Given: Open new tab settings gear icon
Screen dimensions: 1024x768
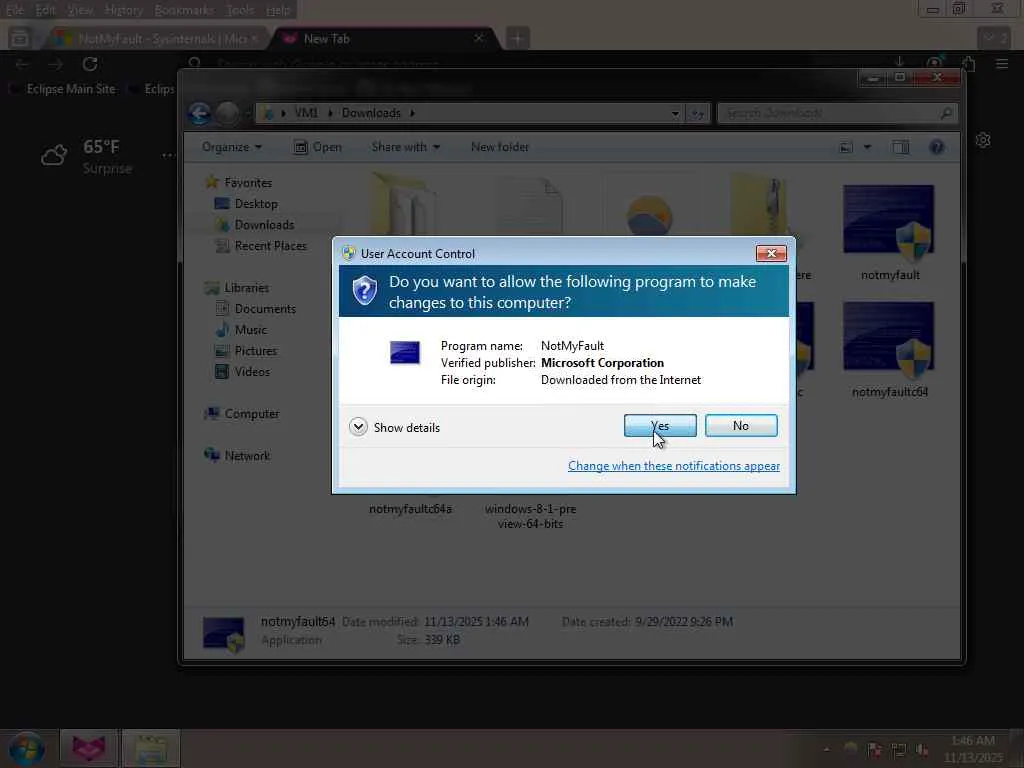Looking at the screenshot, I should coord(983,140).
